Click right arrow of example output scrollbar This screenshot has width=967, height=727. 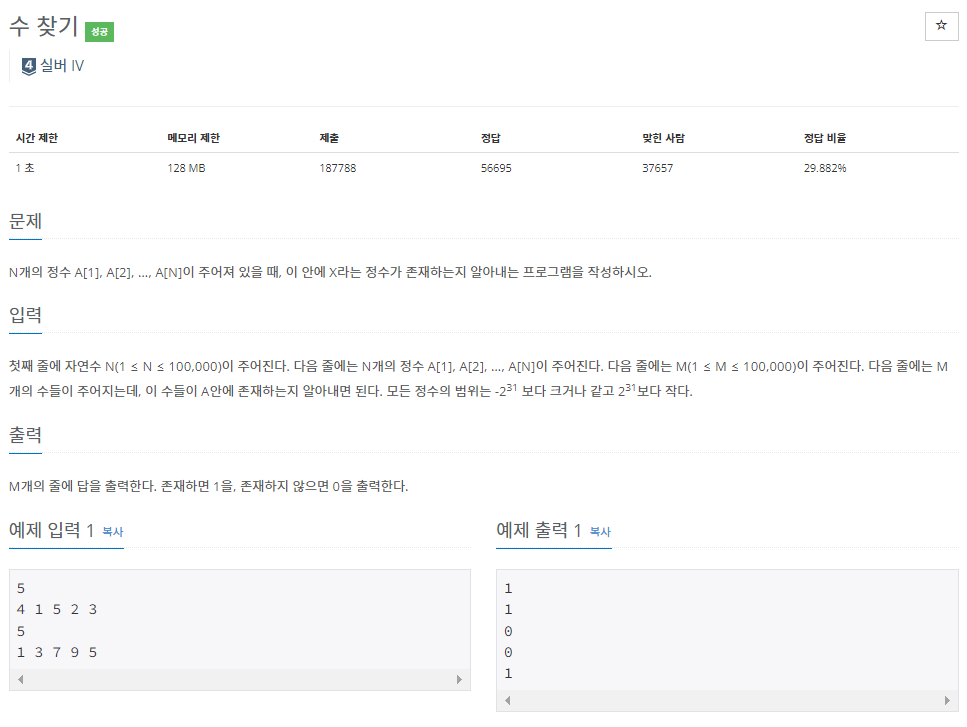[x=947, y=700]
